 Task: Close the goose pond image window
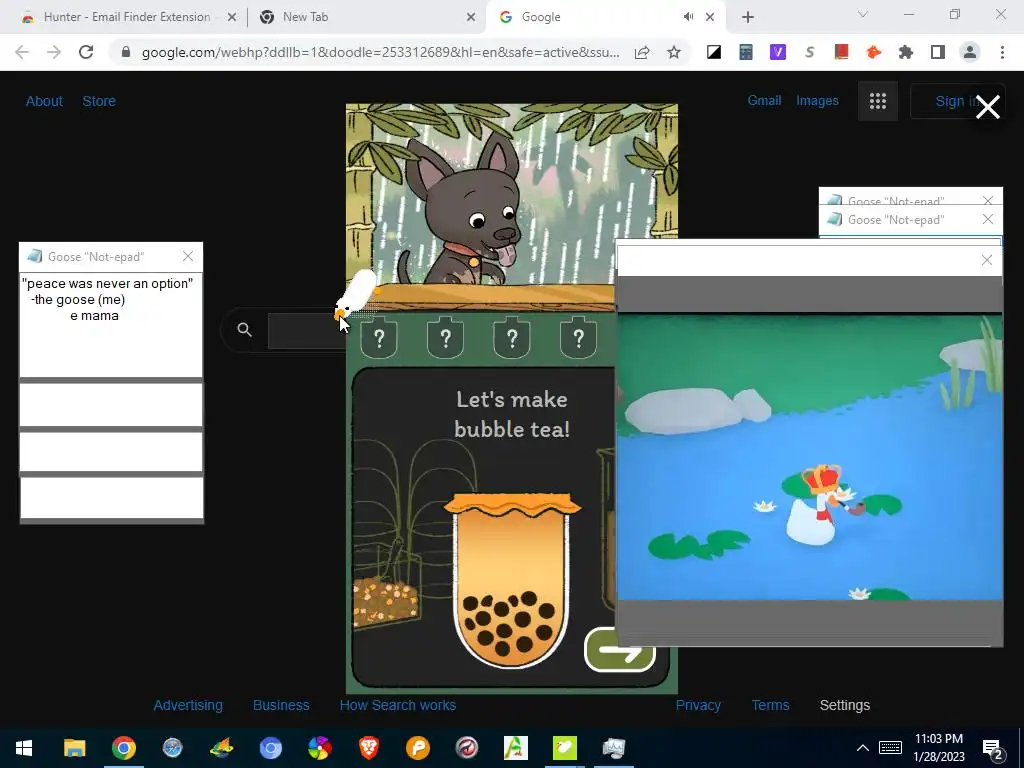pyautogui.click(x=987, y=261)
